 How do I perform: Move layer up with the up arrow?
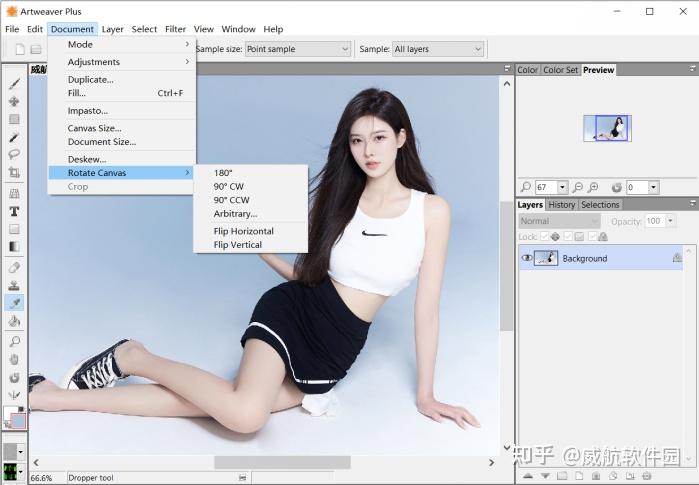point(528,476)
